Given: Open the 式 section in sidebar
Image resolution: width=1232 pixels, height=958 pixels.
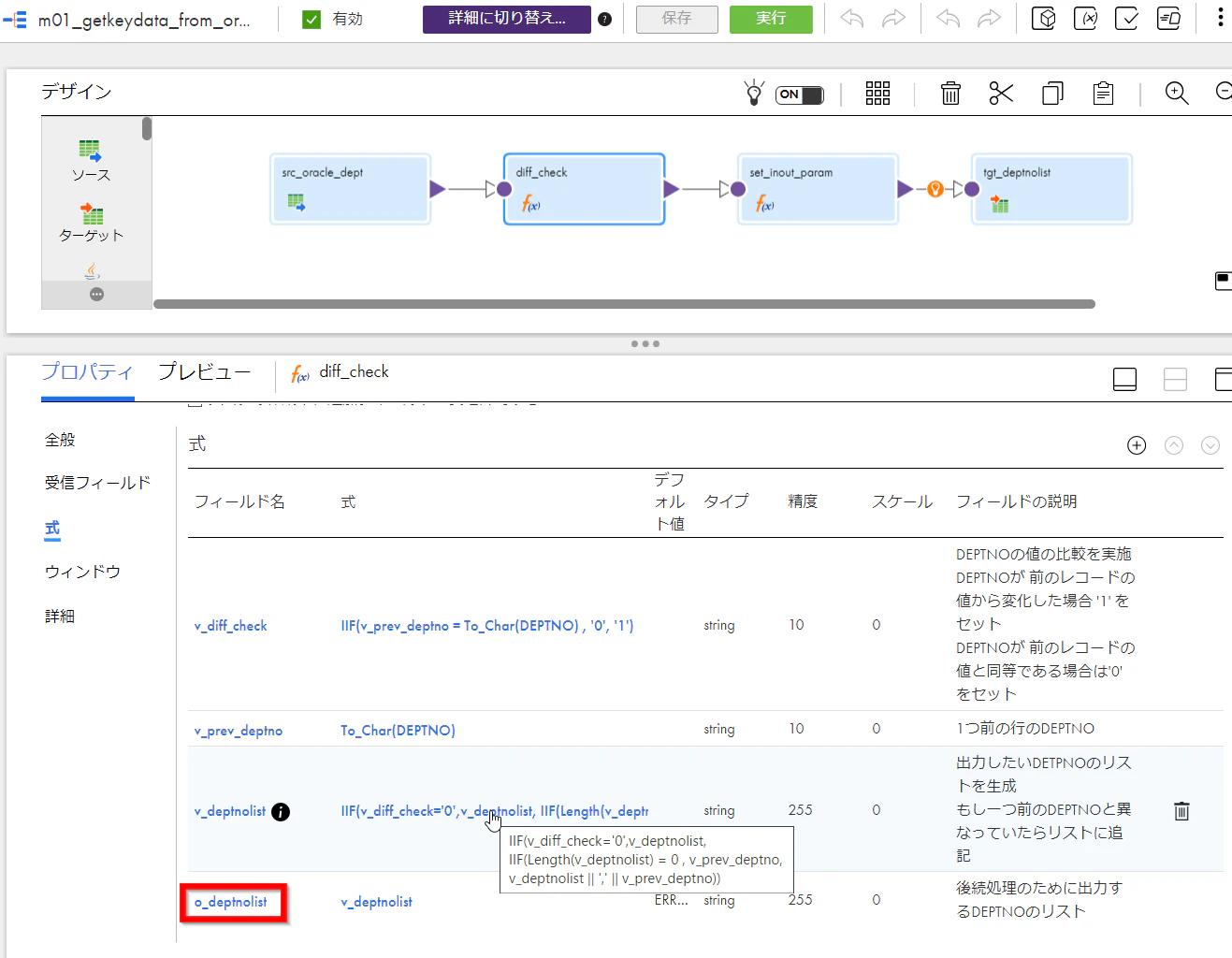Looking at the screenshot, I should [52, 529].
